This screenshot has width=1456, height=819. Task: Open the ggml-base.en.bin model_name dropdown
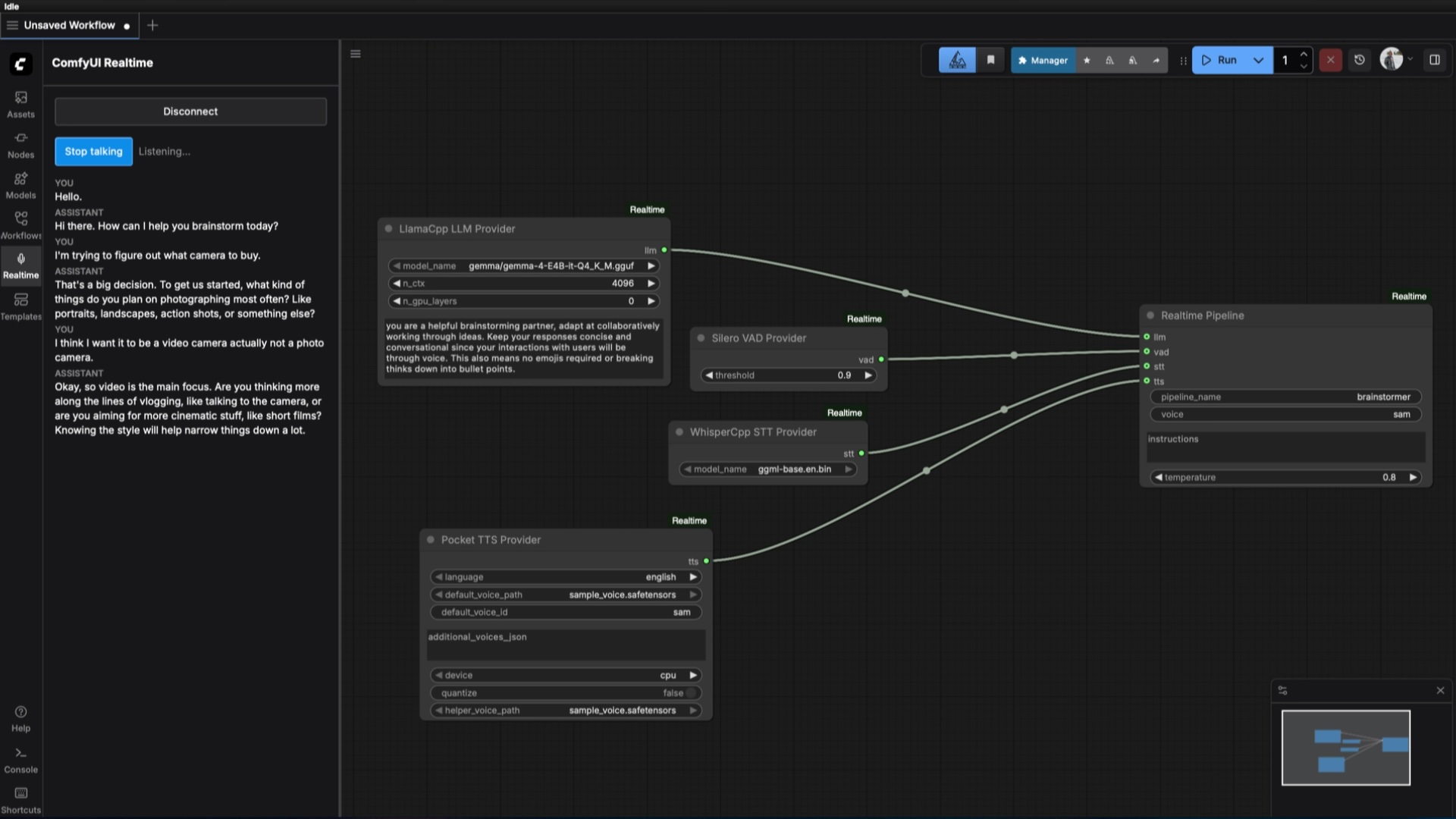767,469
